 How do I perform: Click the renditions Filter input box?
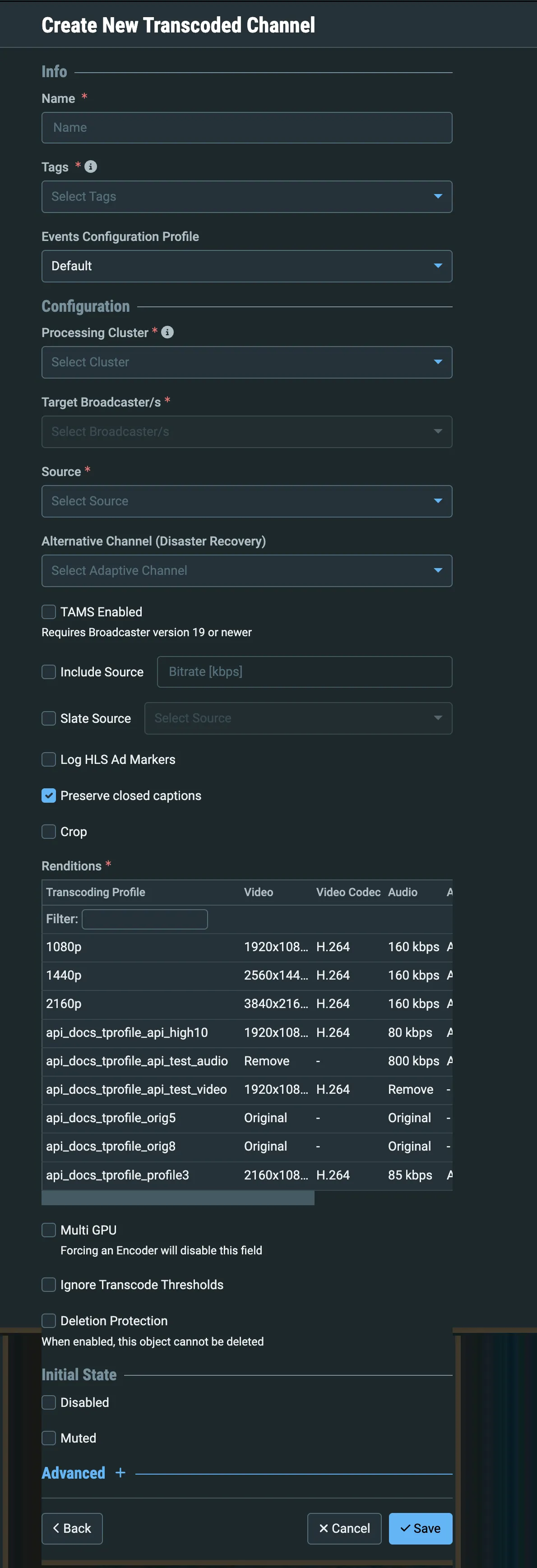coord(145,919)
